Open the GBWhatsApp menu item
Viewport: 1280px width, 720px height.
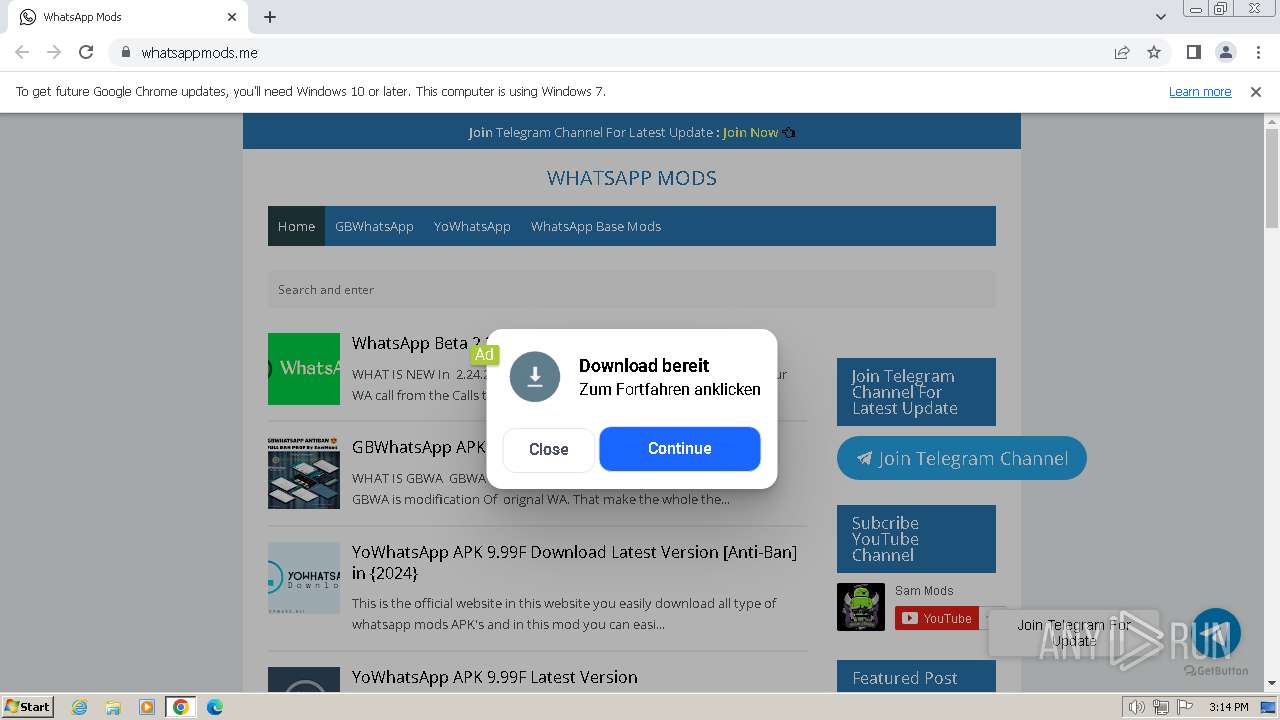click(374, 226)
